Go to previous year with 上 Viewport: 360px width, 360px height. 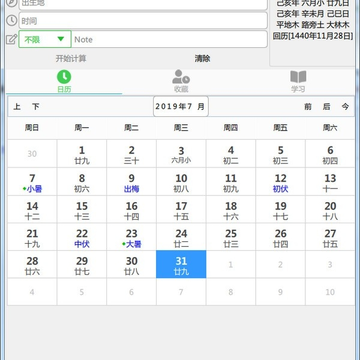[17, 107]
